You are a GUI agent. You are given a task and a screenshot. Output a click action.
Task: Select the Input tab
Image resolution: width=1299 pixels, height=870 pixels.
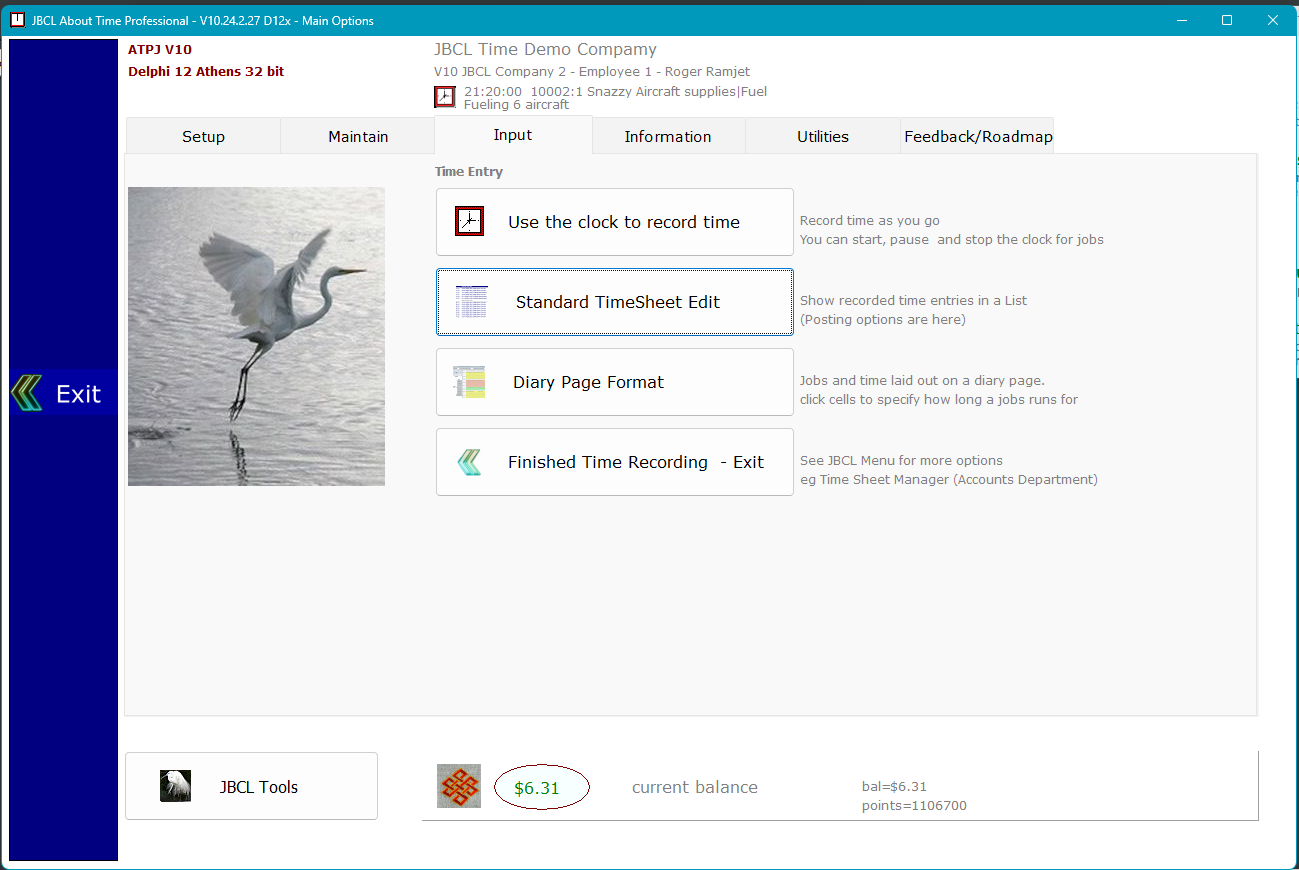click(x=513, y=135)
